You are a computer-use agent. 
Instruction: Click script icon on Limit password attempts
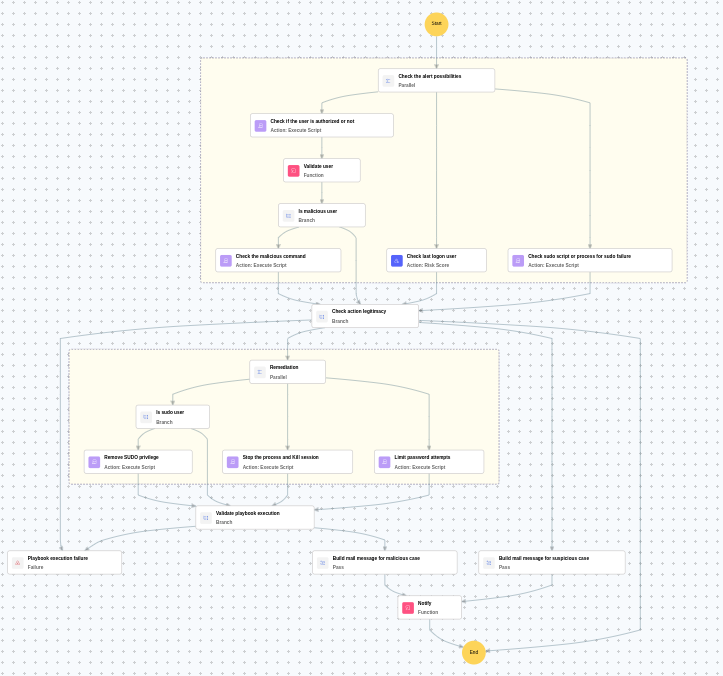[384, 462]
